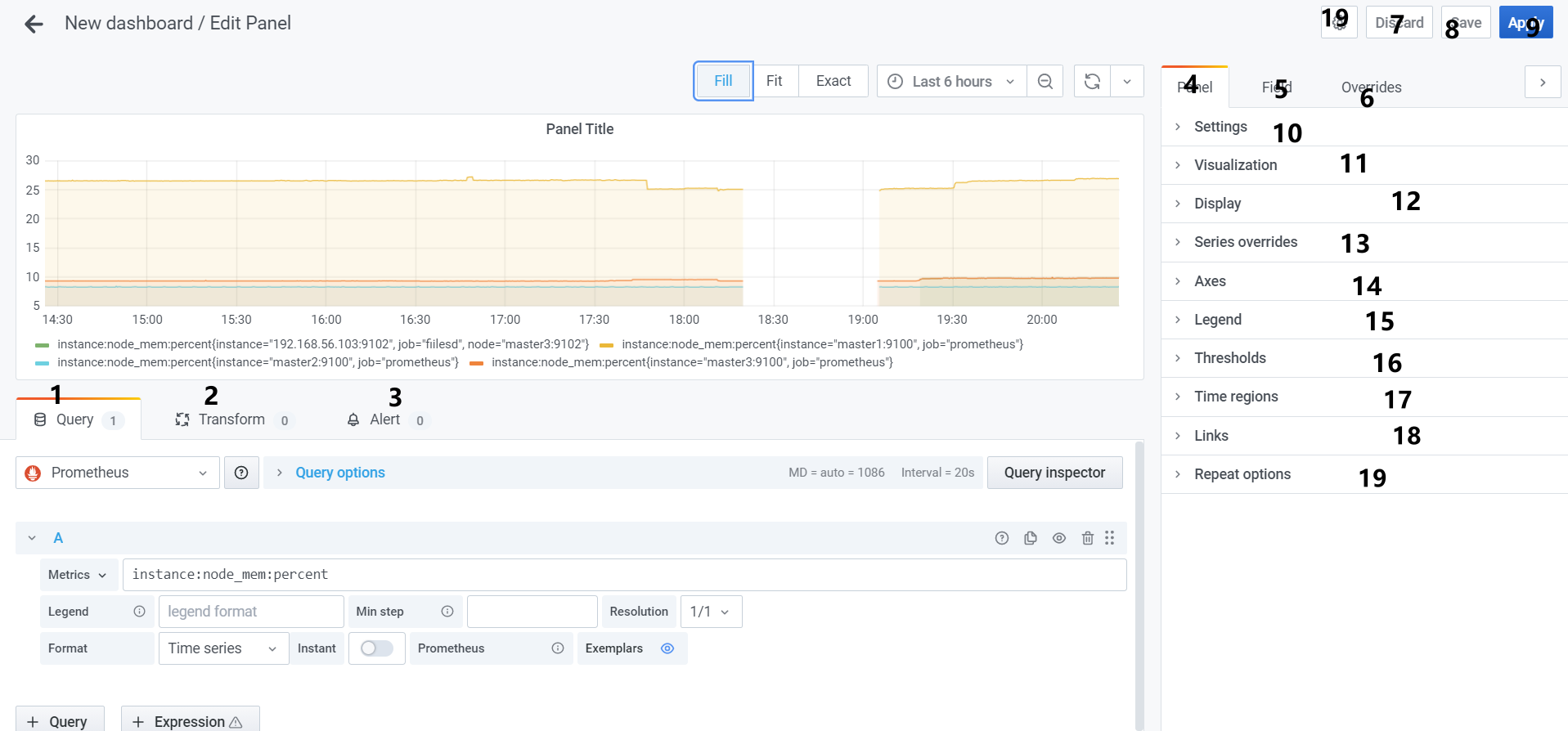Refresh the dashboard with the refresh icon
Image resolution: width=1568 pixels, height=731 pixels.
click(x=1092, y=81)
